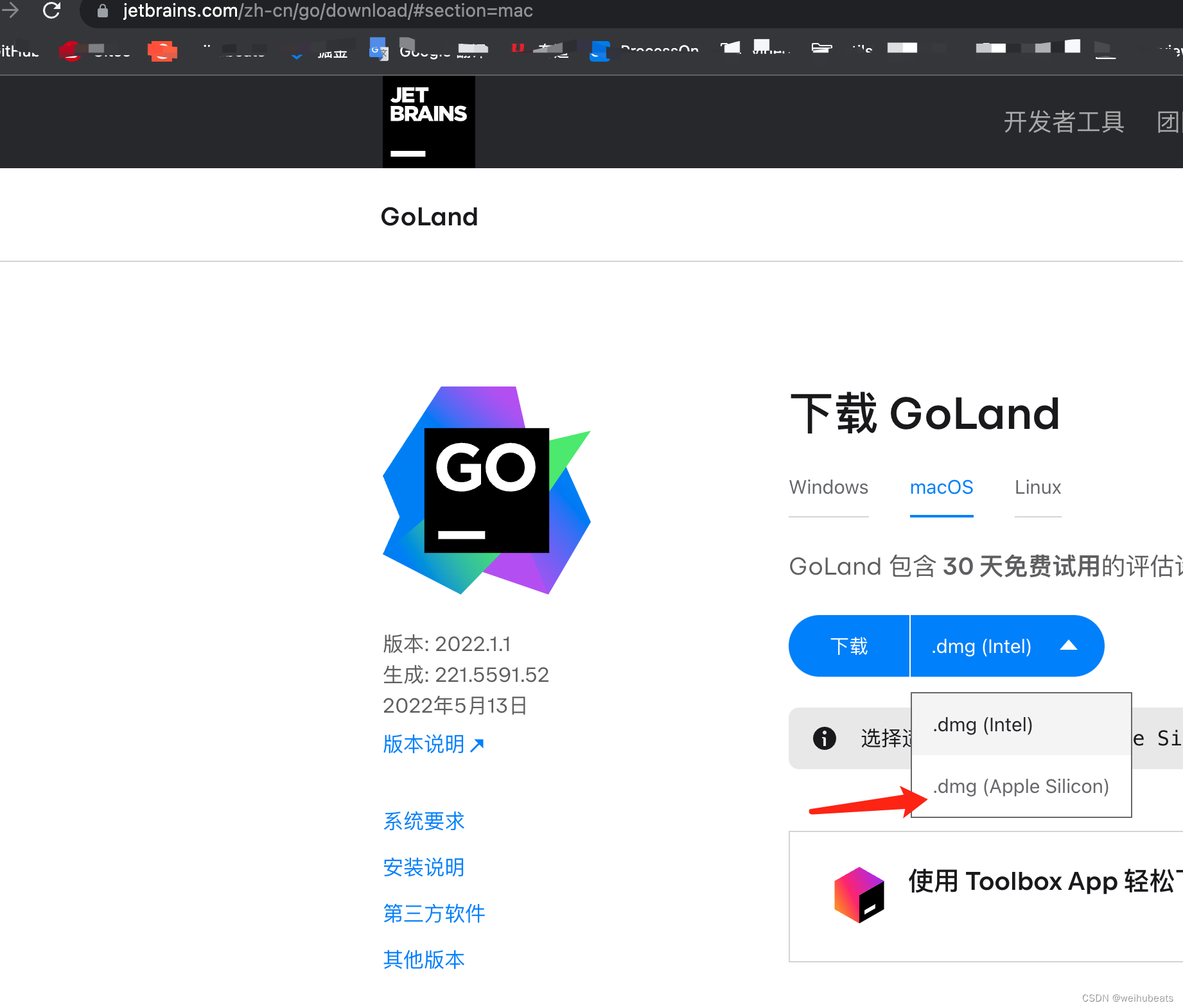Click the build number 生成: 221.5591.52
This screenshot has width=1183, height=1008.
pyautogui.click(x=466, y=675)
